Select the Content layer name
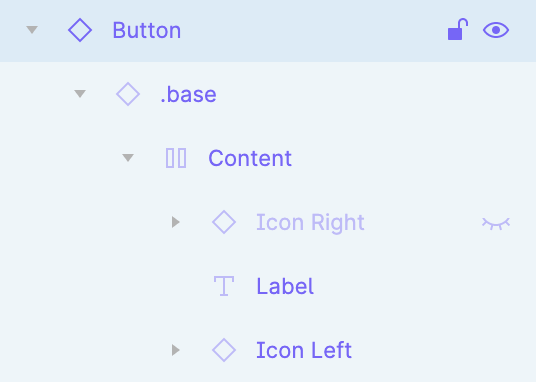 click(250, 158)
